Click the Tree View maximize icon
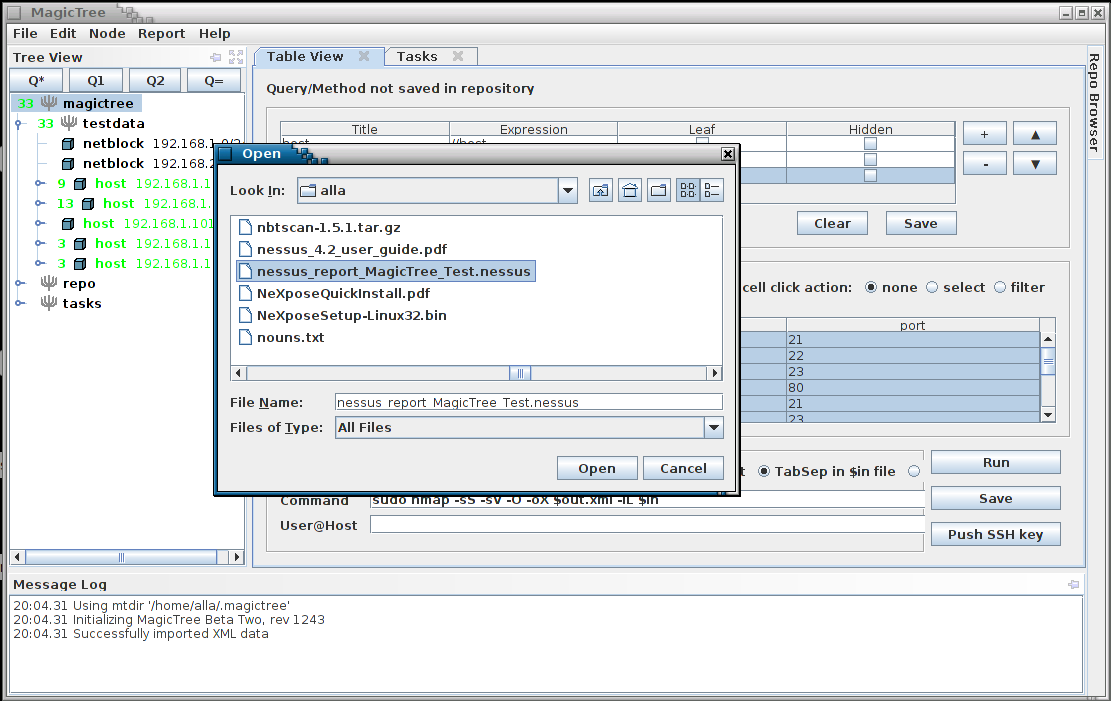The height and width of the screenshot is (701, 1111). pos(236,57)
